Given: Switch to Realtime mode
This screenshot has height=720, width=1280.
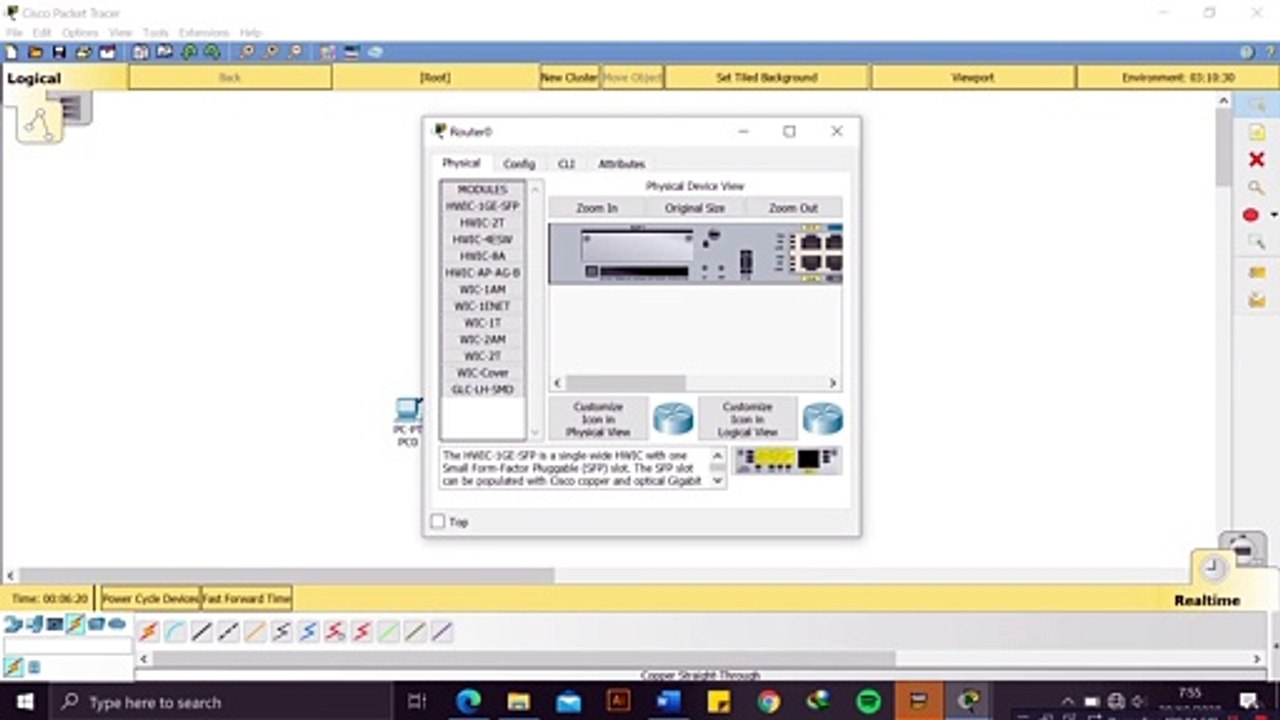Looking at the screenshot, I should tap(1207, 600).
